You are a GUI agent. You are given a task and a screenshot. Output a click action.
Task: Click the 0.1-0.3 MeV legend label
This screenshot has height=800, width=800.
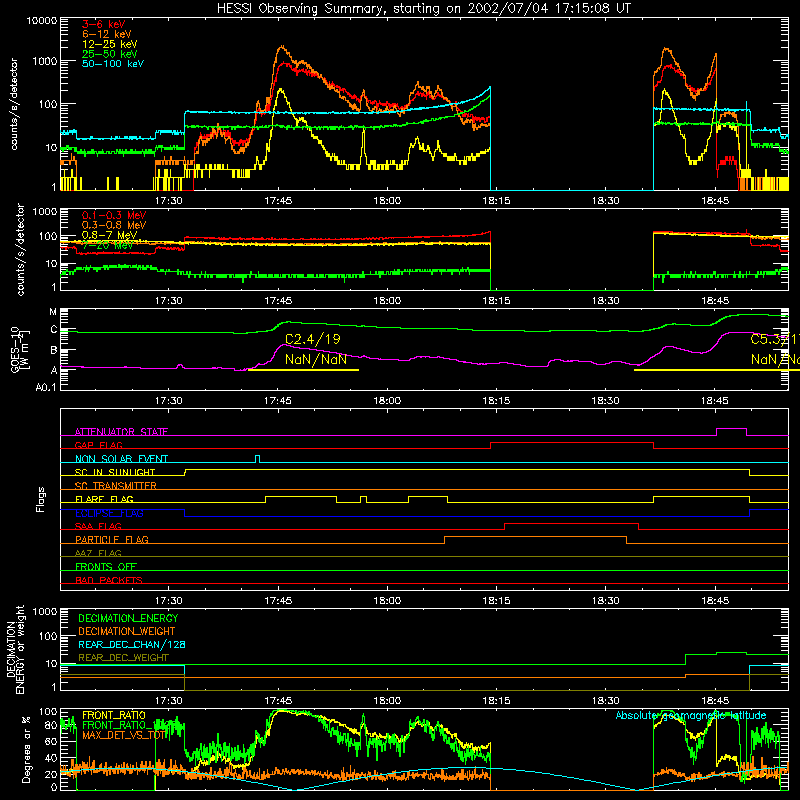coord(114,215)
